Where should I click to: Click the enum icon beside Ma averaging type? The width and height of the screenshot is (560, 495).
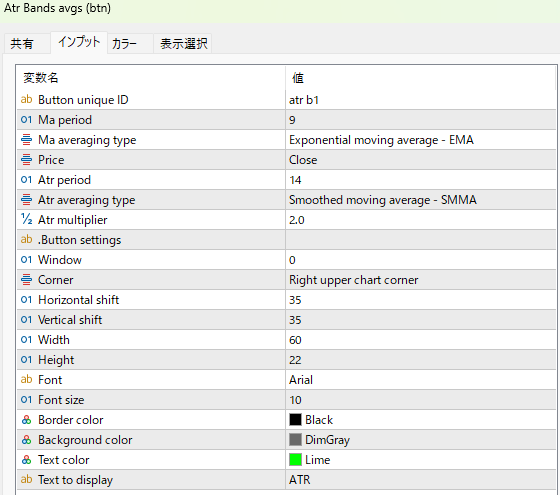(x=26, y=140)
